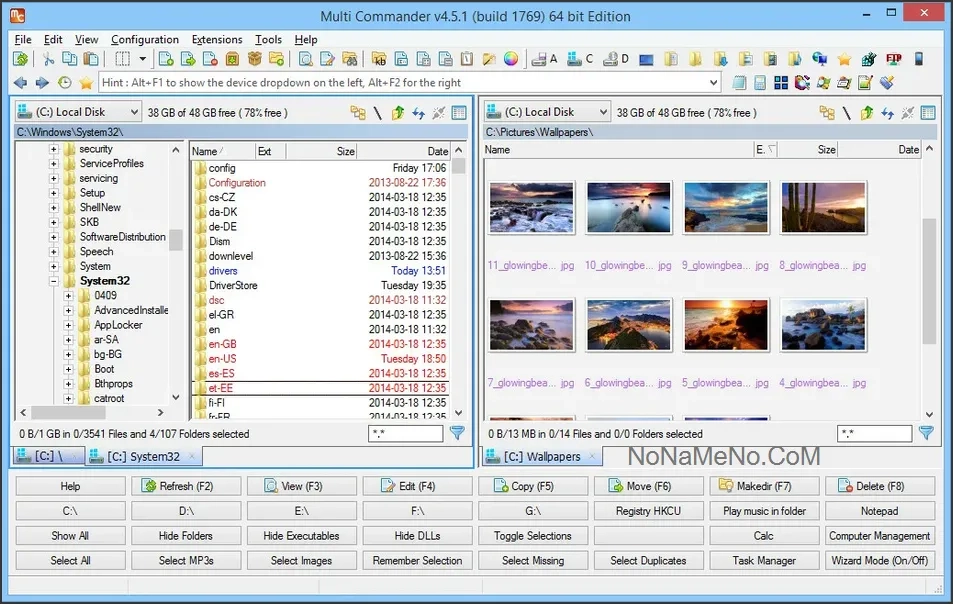Select the 11_glowingbea wallpaper thumbnail
Viewport: 953px width, 604px height.
coord(532,208)
